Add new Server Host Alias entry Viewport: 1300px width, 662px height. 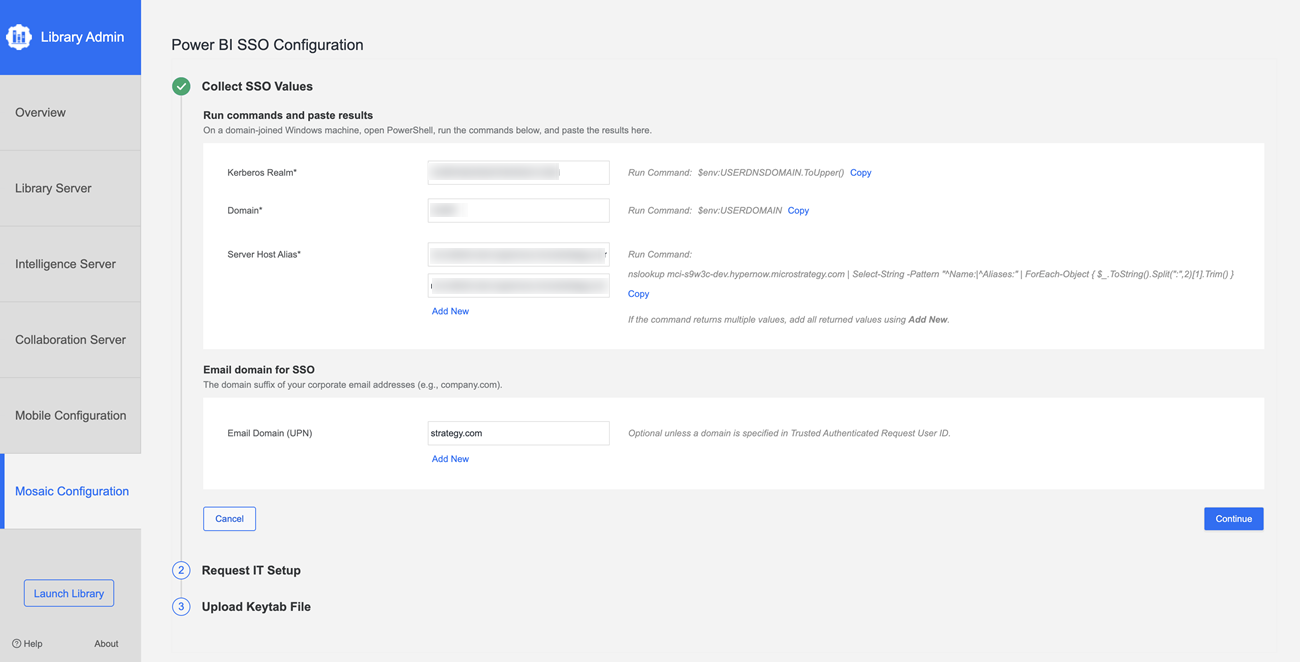[450, 311]
